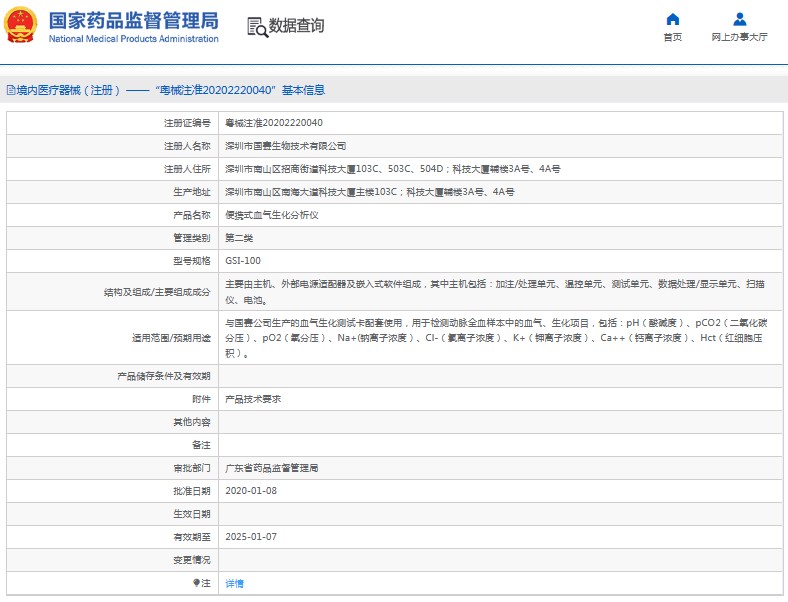
Task: Click the product name 便携式血气生化分析仪
Action: pyautogui.click(x=271, y=215)
